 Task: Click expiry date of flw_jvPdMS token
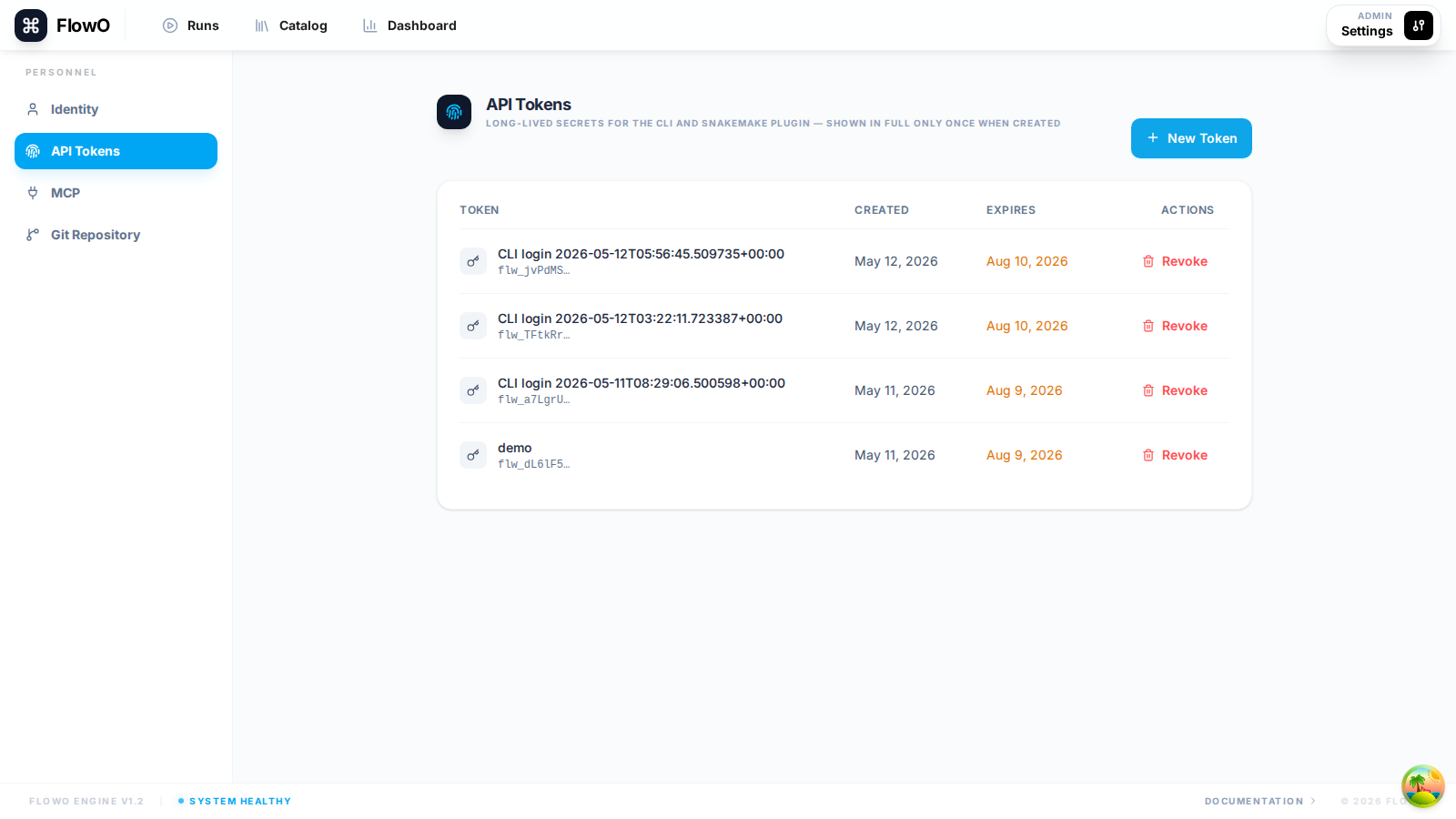(x=1027, y=261)
